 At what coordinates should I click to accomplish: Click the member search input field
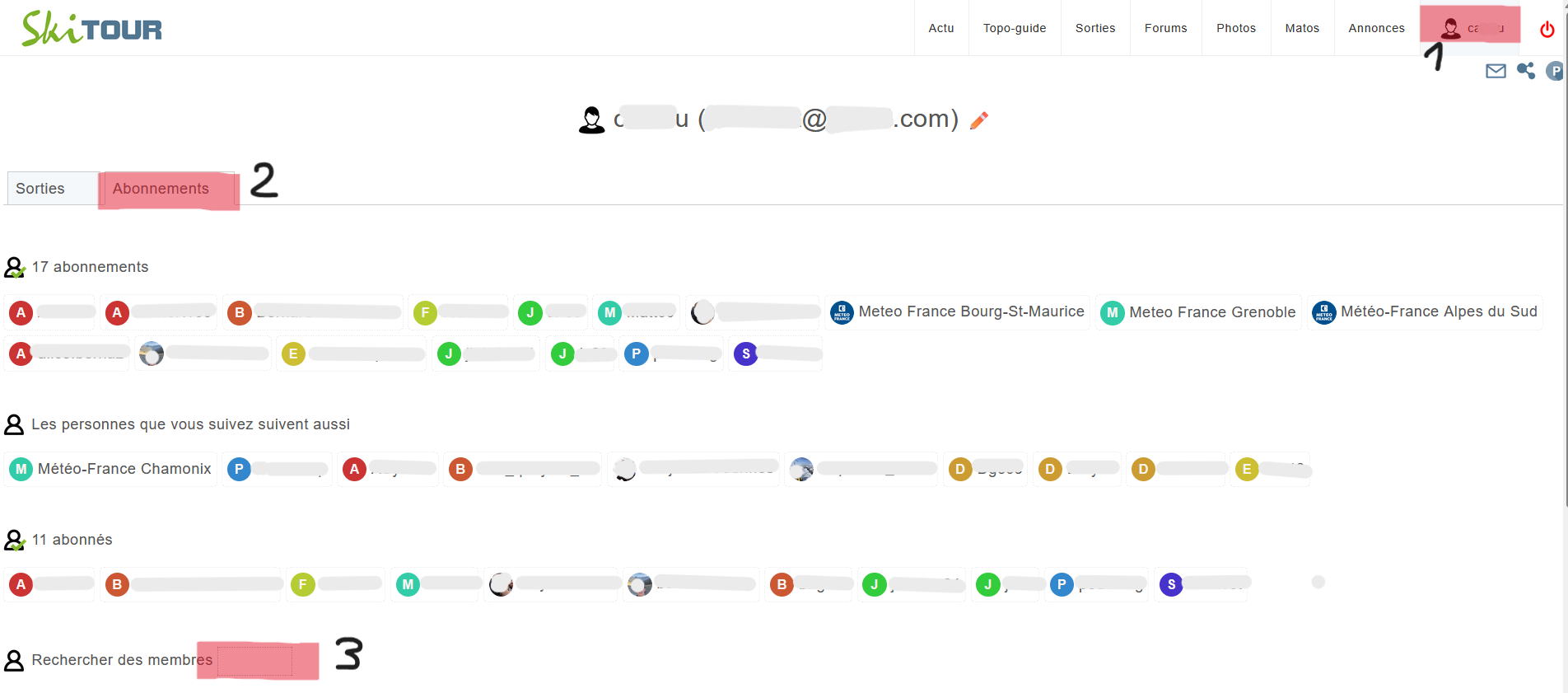[x=257, y=660]
